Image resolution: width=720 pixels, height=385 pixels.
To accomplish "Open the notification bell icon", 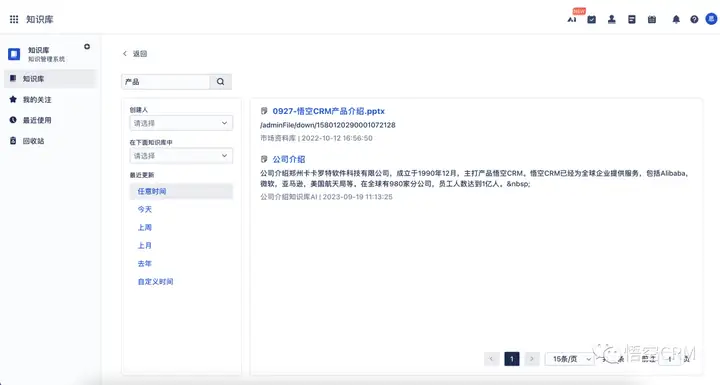I will point(676,19).
